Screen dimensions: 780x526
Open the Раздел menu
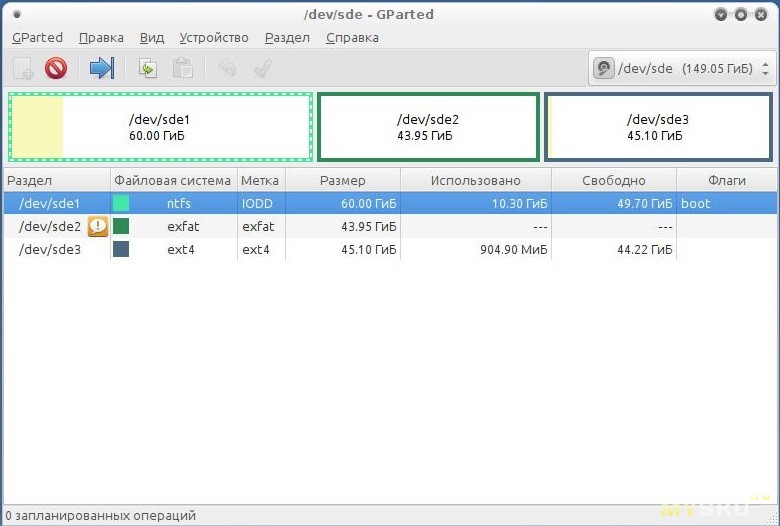pyautogui.click(x=287, y=38)
